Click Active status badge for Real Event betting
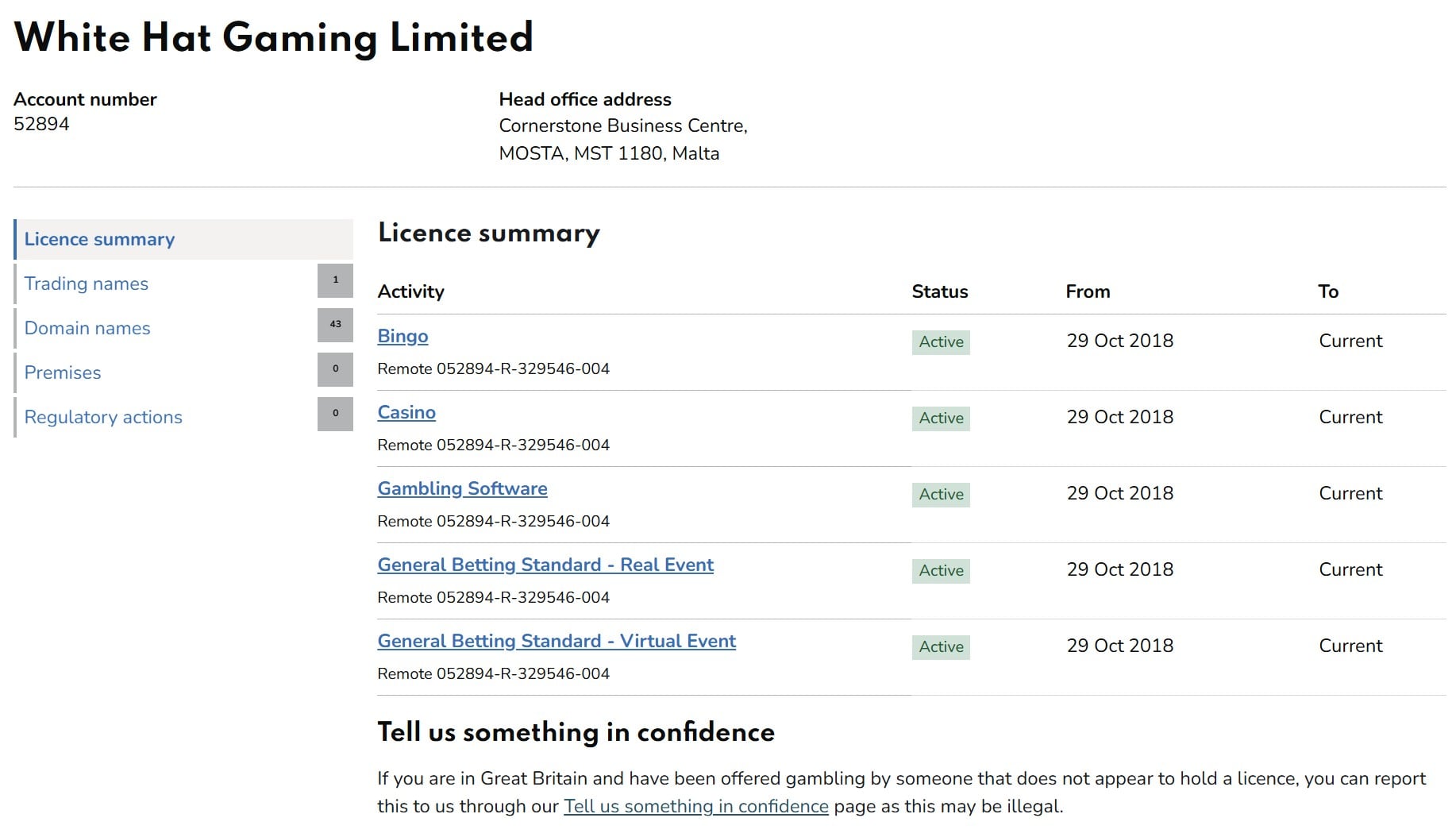This screenshot has width=1456, height=837. (x=941, y=571)
